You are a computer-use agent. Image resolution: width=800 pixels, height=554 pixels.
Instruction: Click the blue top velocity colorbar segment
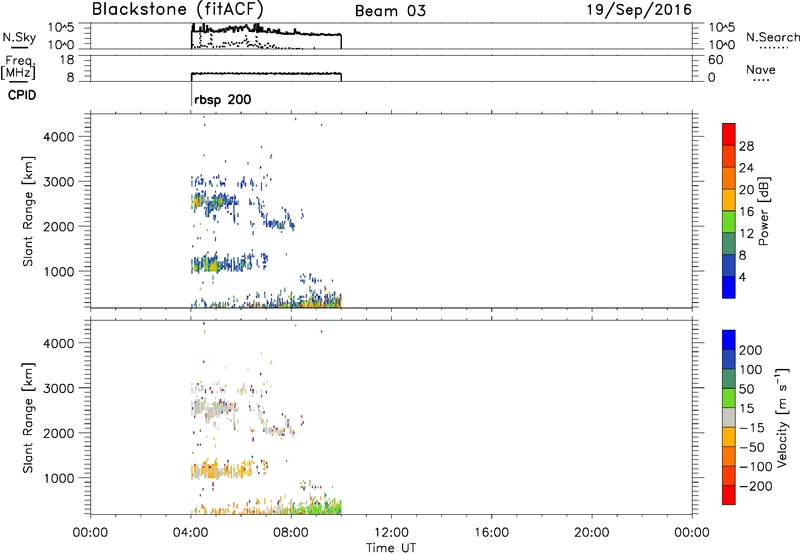pos(729,340)
